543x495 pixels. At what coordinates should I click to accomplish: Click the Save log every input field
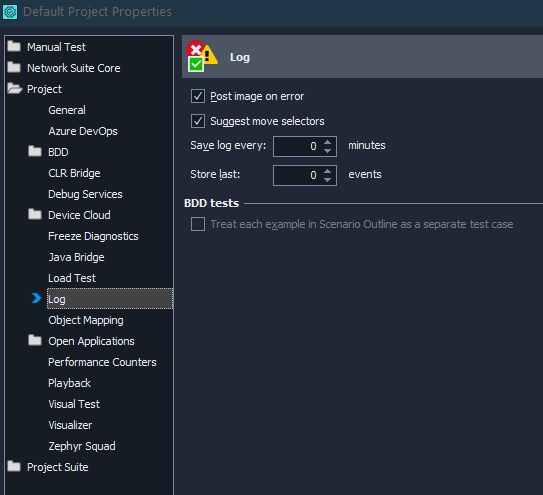(x=298, y=146)
